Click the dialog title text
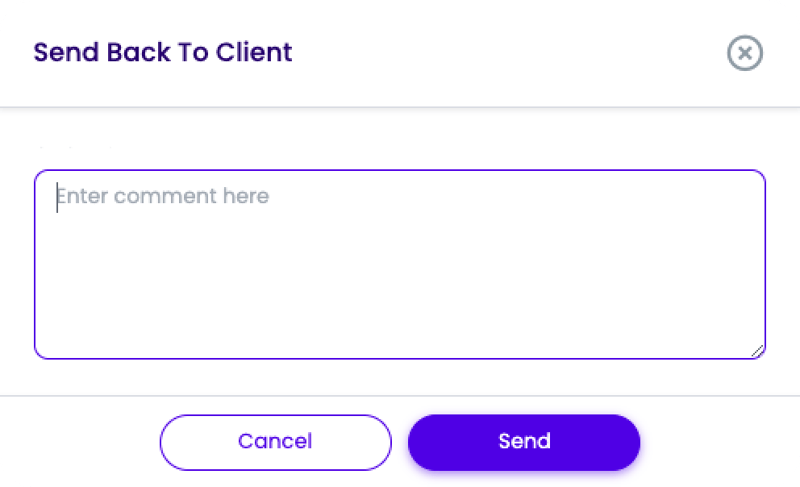Image resolution: width=800 pixels, height=487 pixels. (x=163, y=52)
